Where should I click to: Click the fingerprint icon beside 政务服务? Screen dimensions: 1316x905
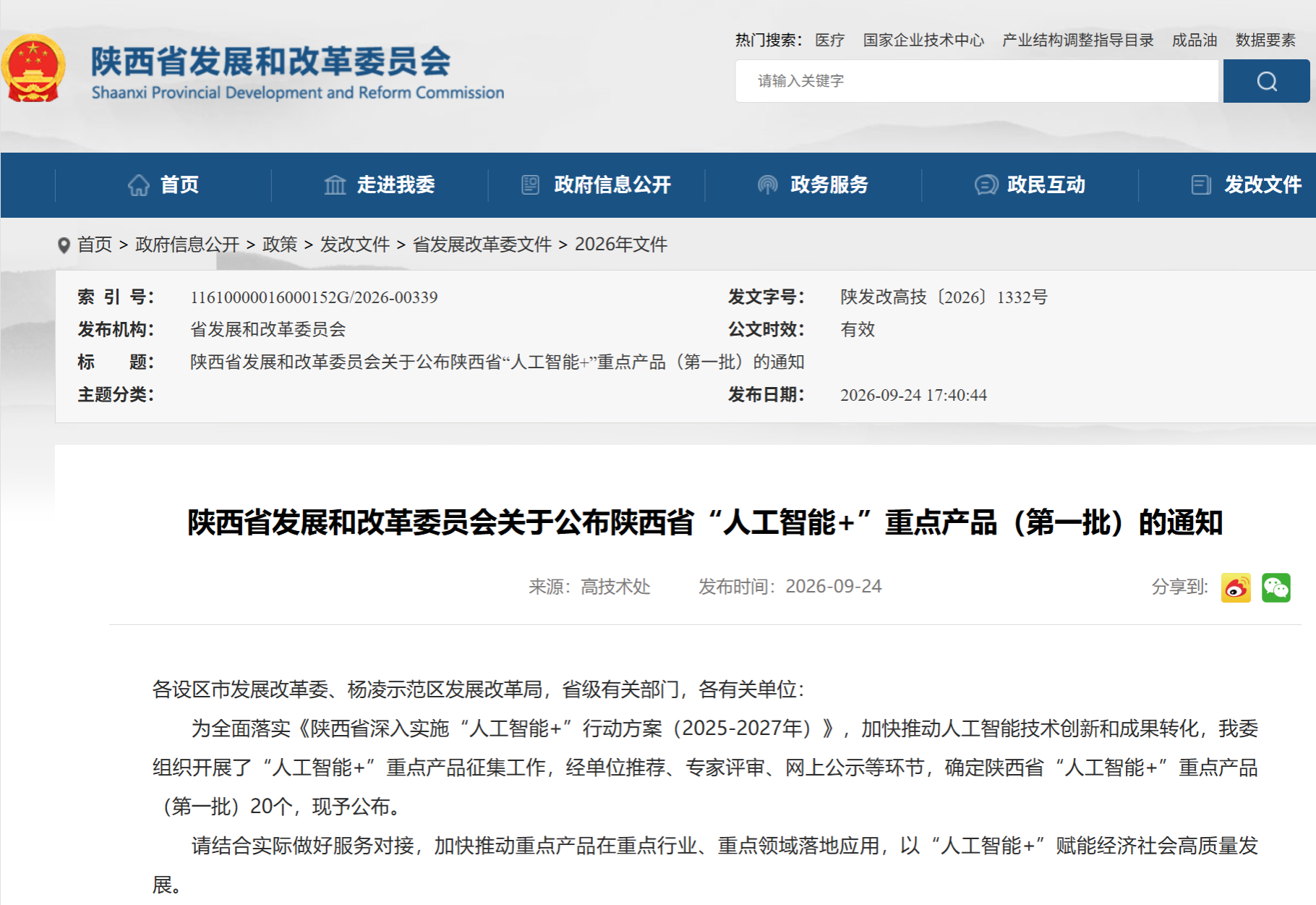click(767, 185)
